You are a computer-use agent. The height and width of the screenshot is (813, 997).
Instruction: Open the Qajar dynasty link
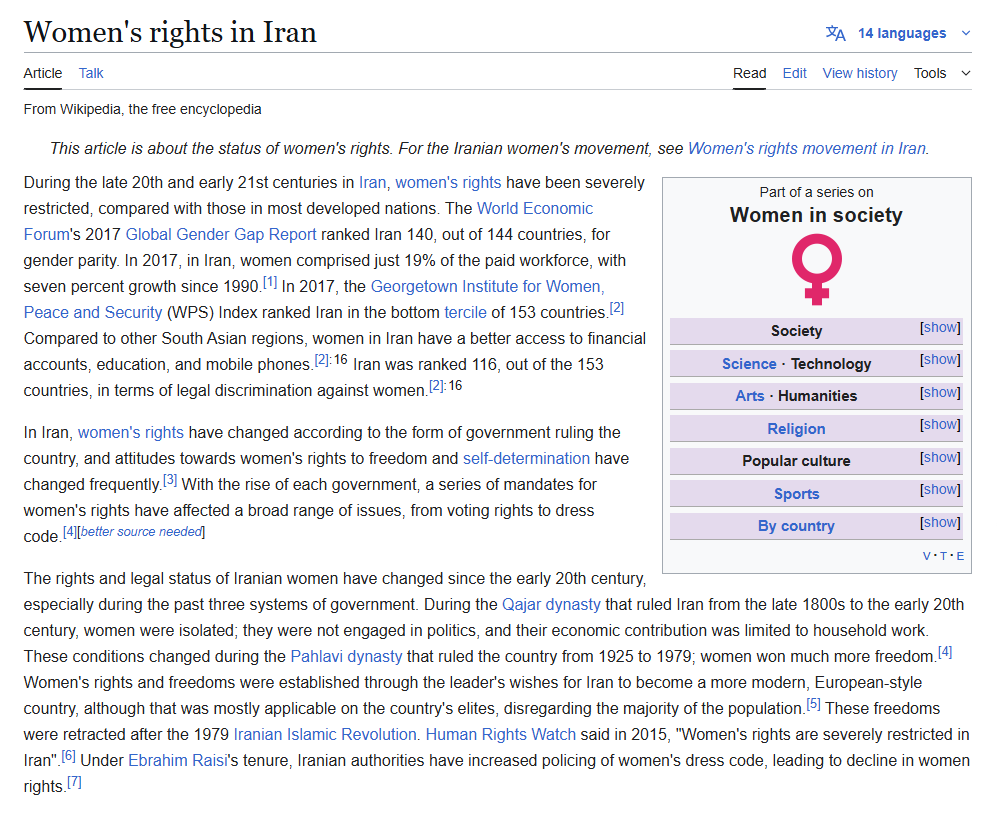551,605
